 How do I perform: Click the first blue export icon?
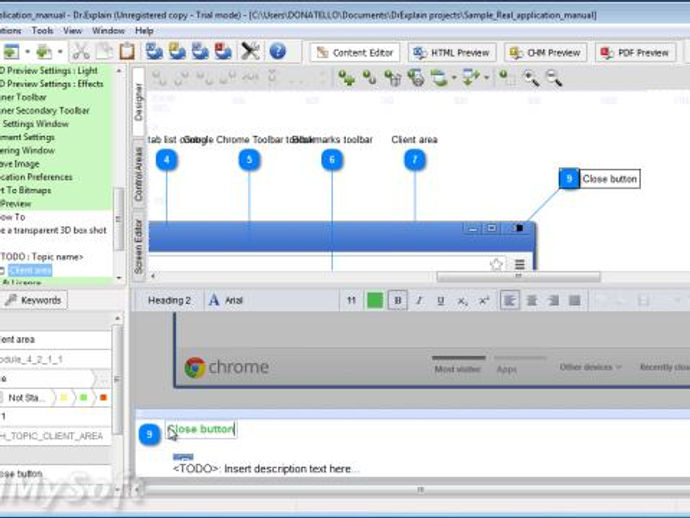(154, 52)
